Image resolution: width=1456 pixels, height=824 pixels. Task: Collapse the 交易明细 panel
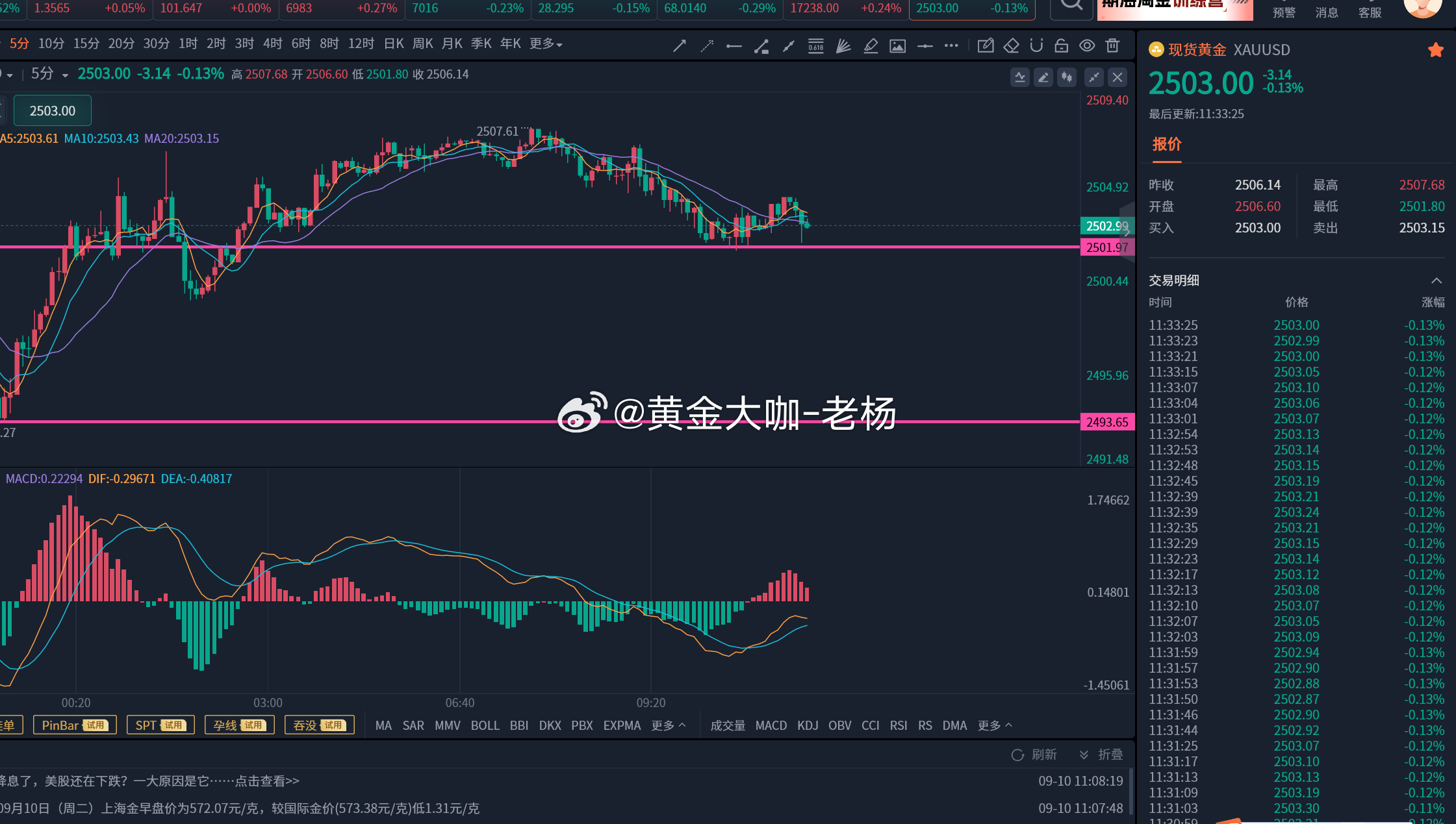pos(1437,280)
